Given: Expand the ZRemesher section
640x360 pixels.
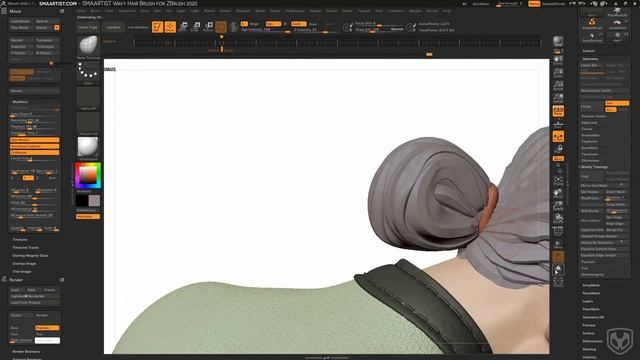Looking at the screenshot, I should (x=590, y=160).
